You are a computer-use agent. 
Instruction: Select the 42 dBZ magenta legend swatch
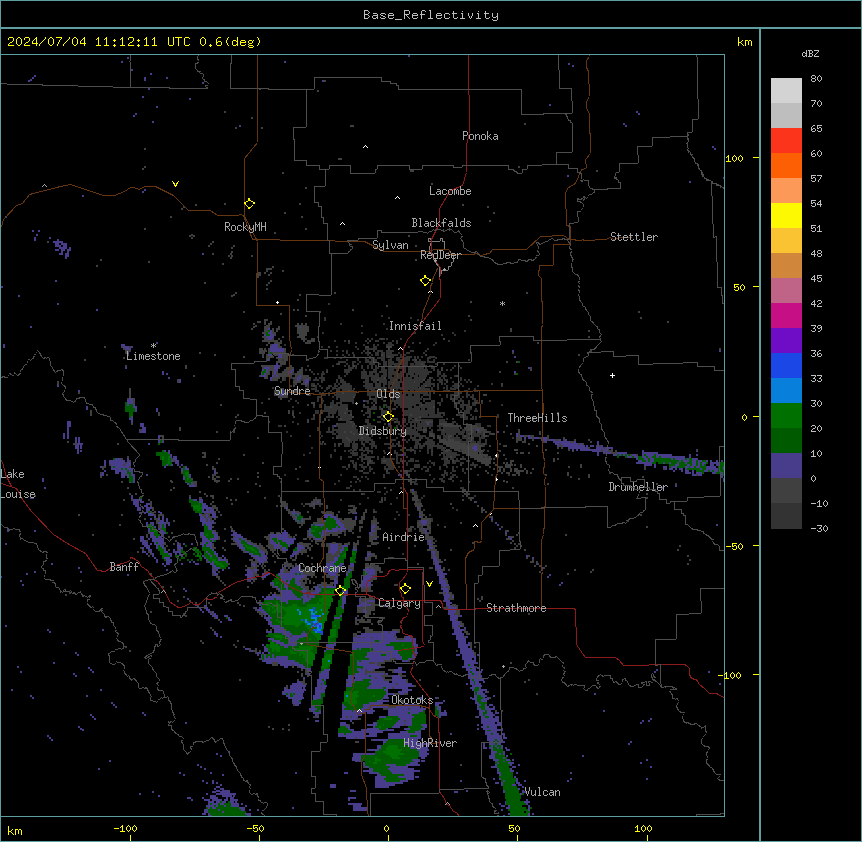(786, 315)
